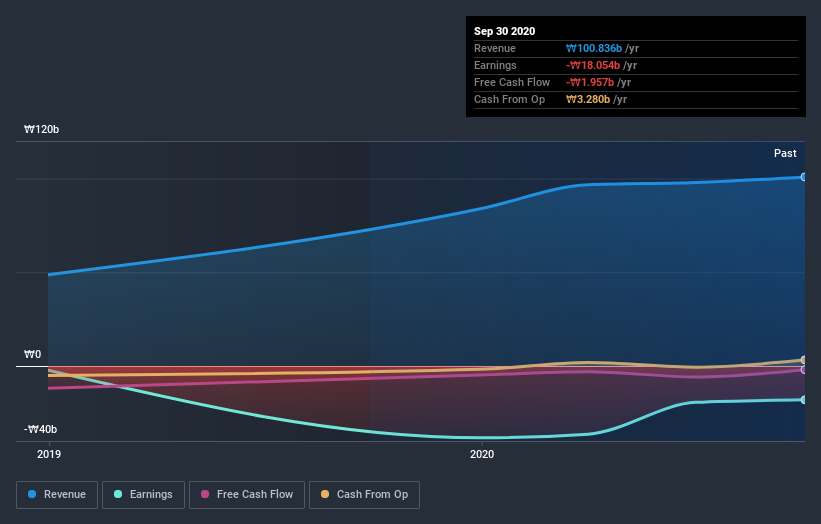Click the -₩40b y-axis label
The width and height of the screenshot is (821, 524).
pos(40,429)
